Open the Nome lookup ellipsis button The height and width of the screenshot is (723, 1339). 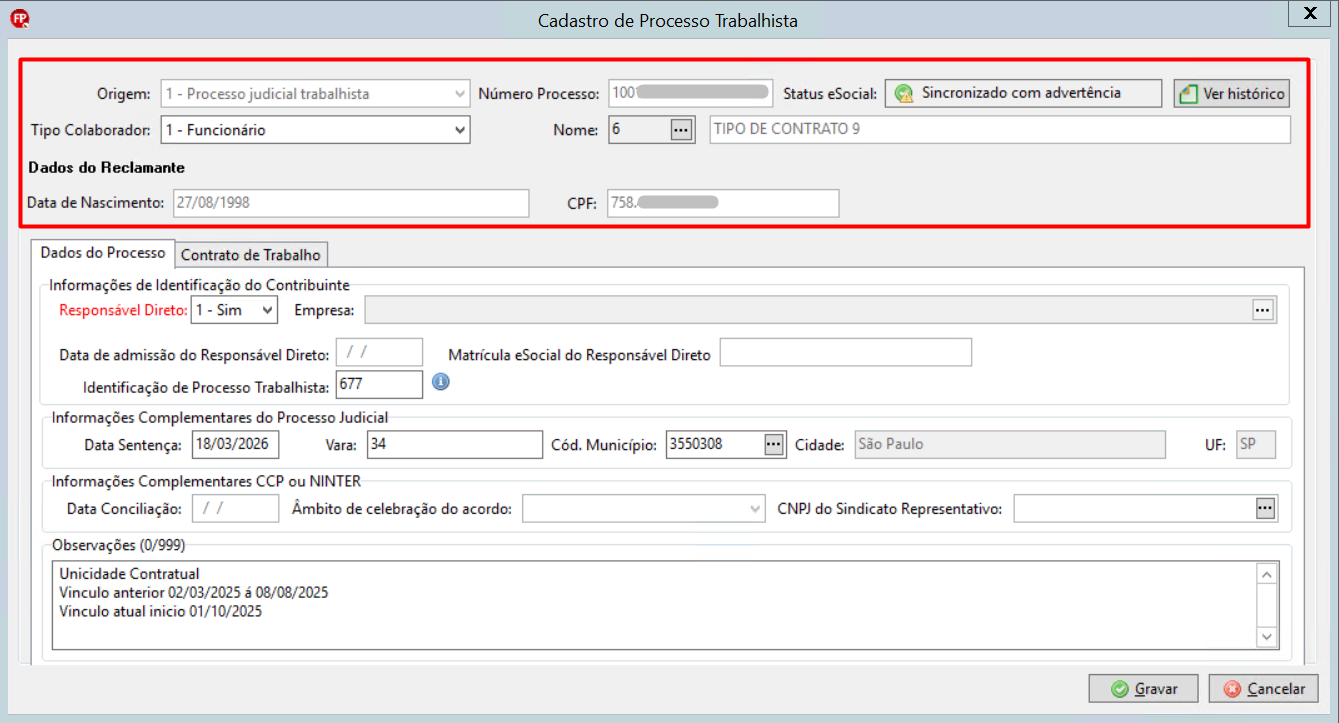682,130
